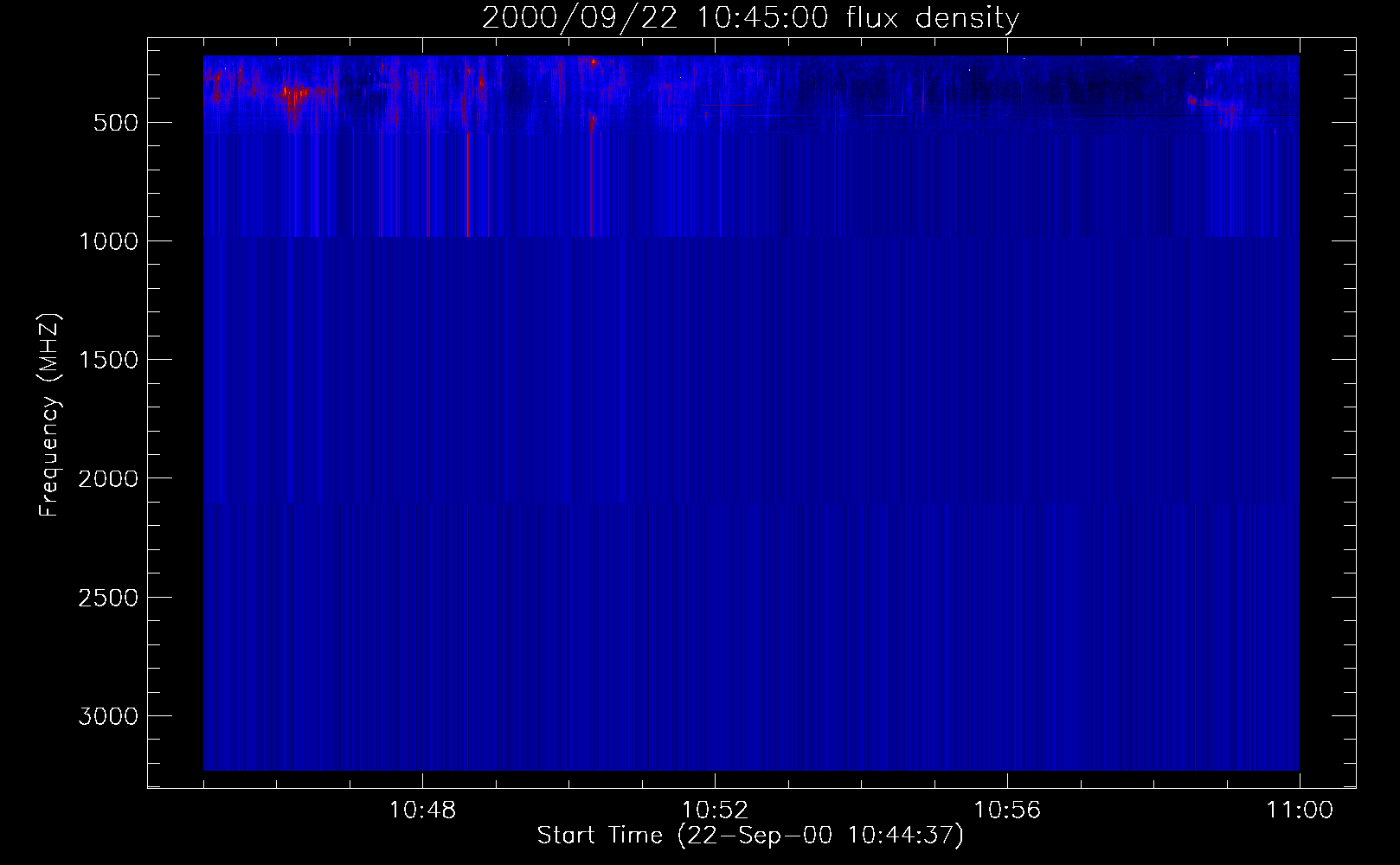Click the 500 frequency tick label
This screenshot has width=1400, height=865.
pos(116,123)
